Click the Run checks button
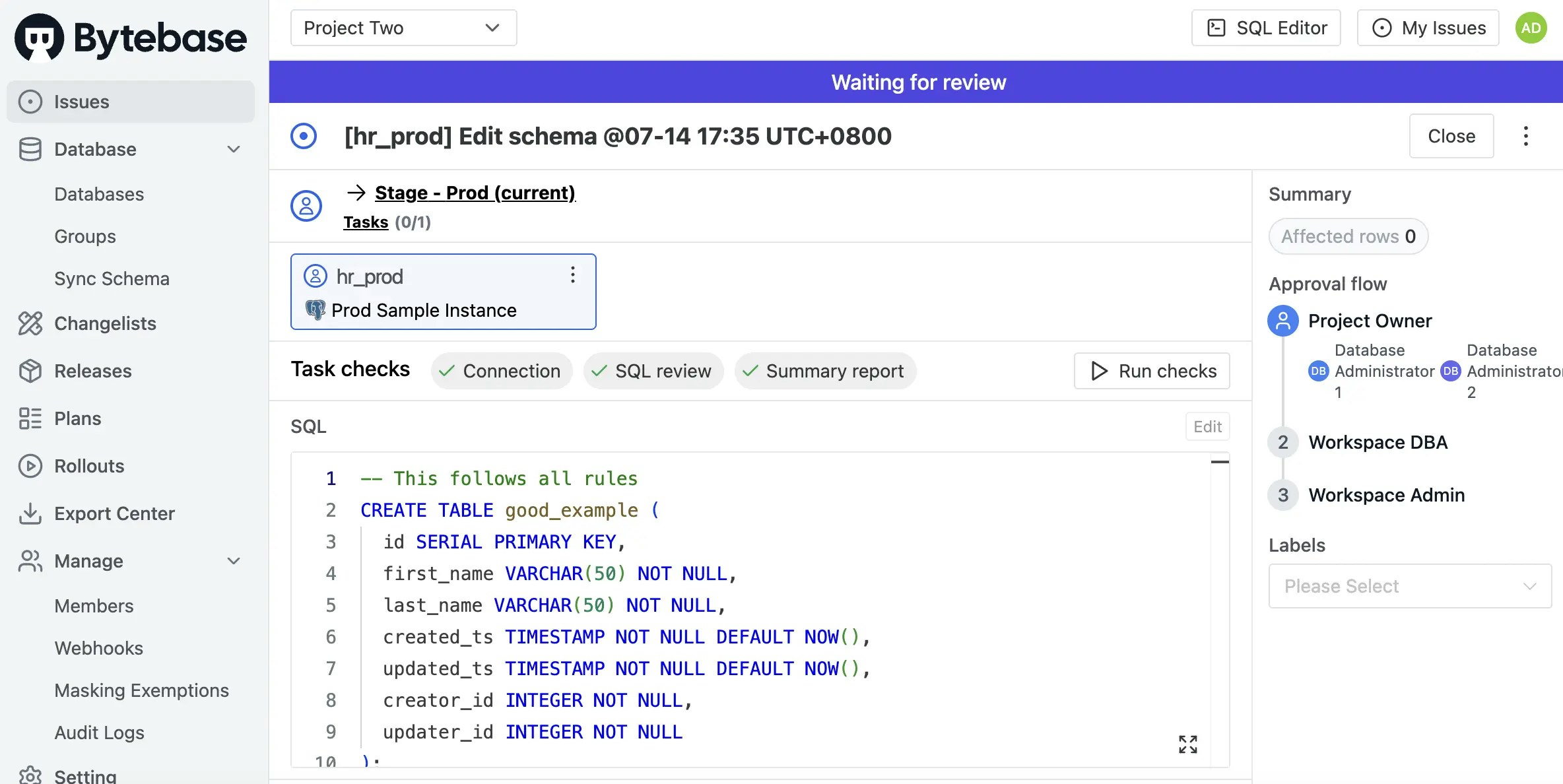This screenshot has height=784, width=1563. click(1151, 371)
